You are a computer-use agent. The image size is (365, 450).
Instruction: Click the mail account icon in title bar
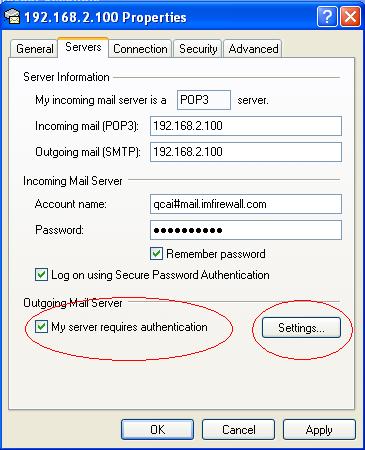[12, 17]
